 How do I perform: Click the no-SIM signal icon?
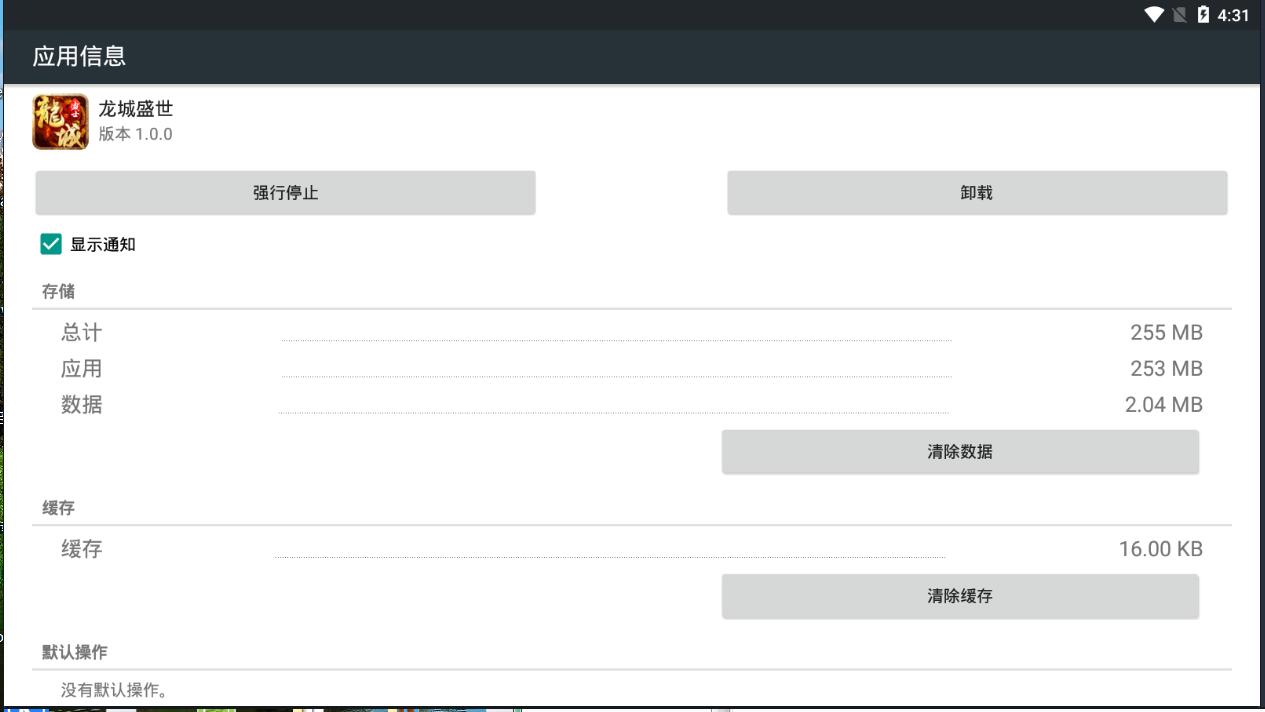point(1180,15)
